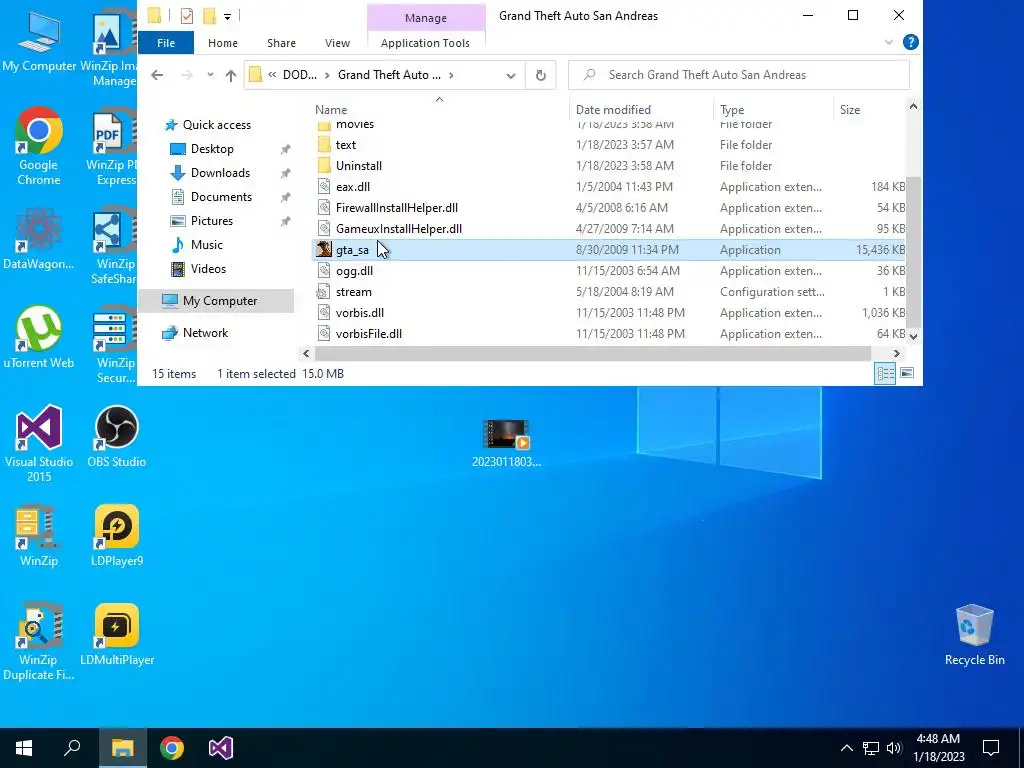
Task: Select Network in navigation pane
Action: tap(205, 333)
